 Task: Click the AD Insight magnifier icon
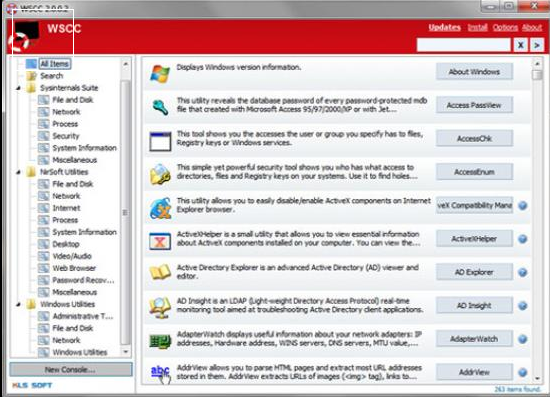[160, 308]
